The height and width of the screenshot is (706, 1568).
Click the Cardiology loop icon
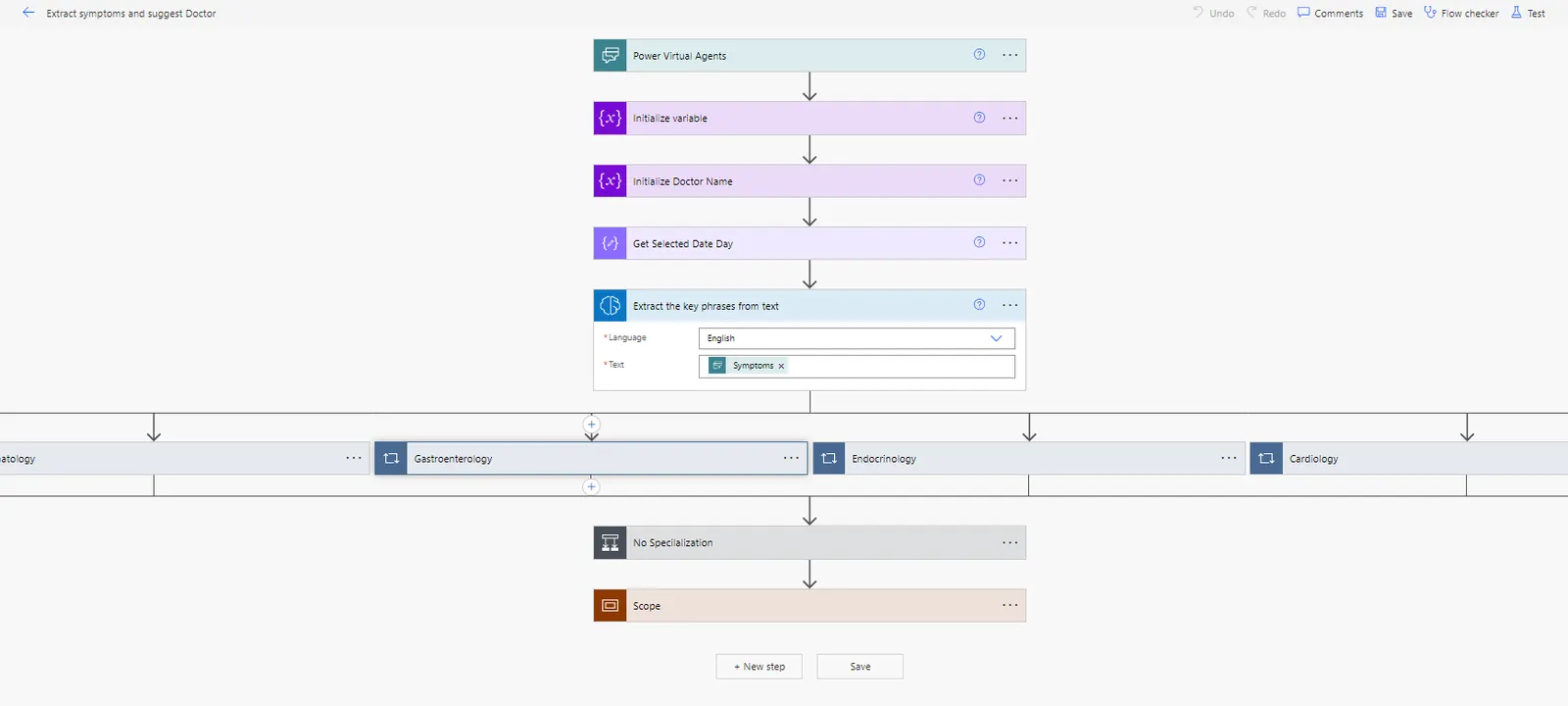[x=1266, y=459]
